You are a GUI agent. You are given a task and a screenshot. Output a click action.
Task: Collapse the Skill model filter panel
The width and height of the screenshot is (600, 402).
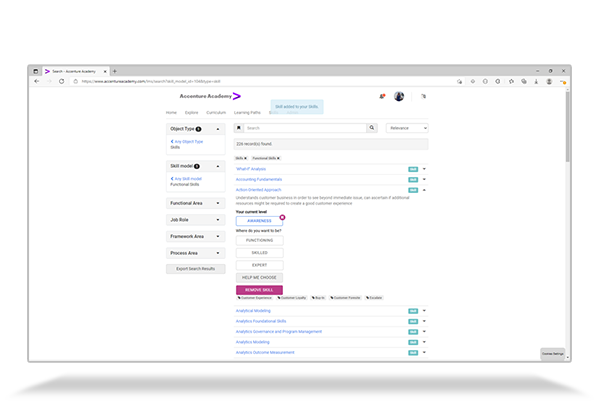point(218,166)
